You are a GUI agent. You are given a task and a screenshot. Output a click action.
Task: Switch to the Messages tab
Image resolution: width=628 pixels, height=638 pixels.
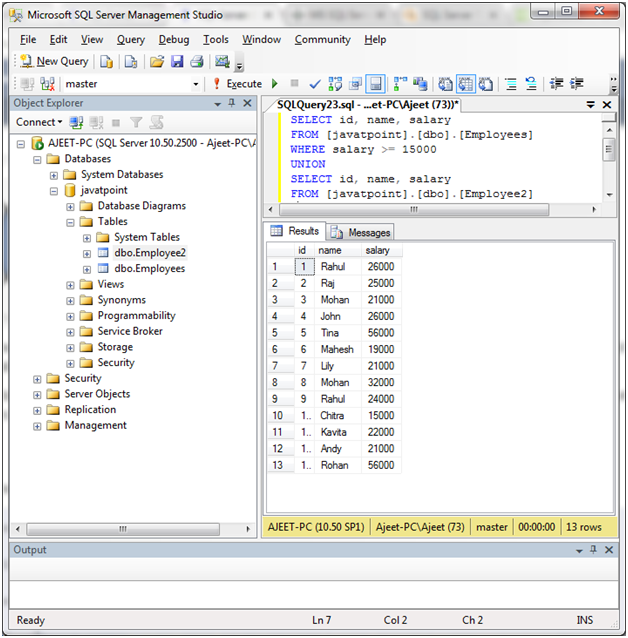(x=360, y=232)
